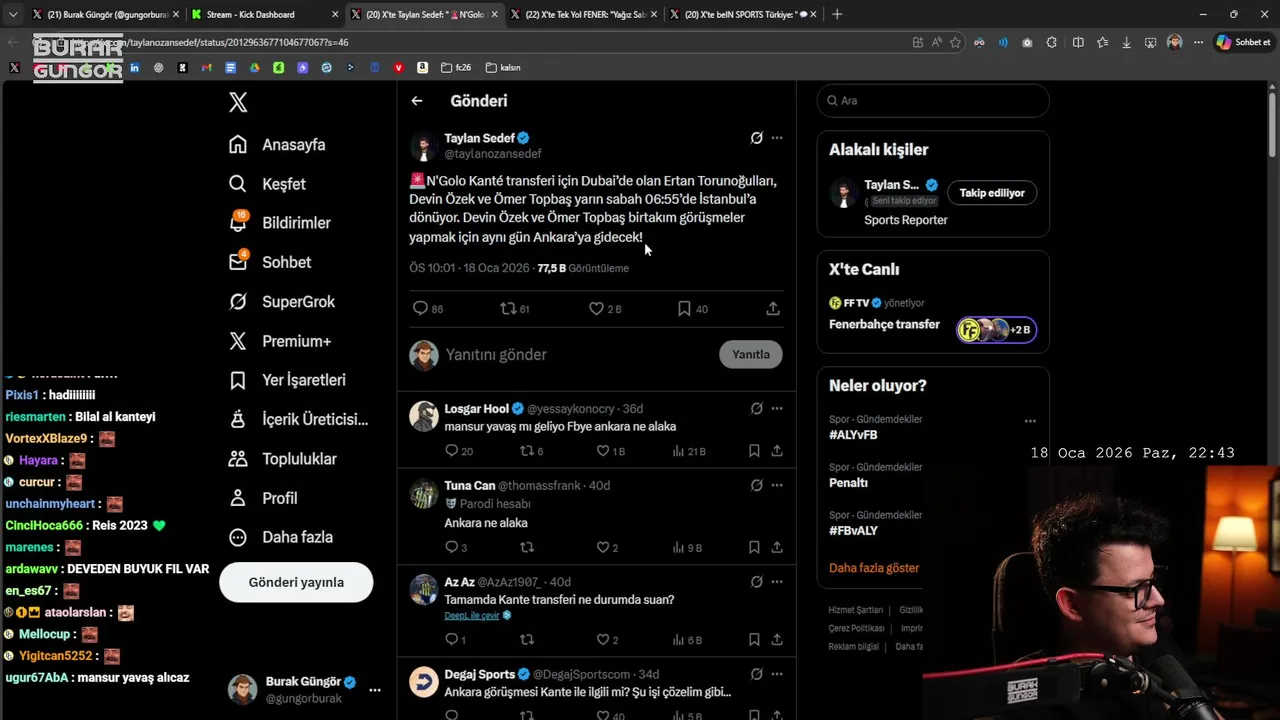The width and height of the screenshot is (1280, 720).
Task: Click Gönderi yayınla button
Action: coord(296,582)
